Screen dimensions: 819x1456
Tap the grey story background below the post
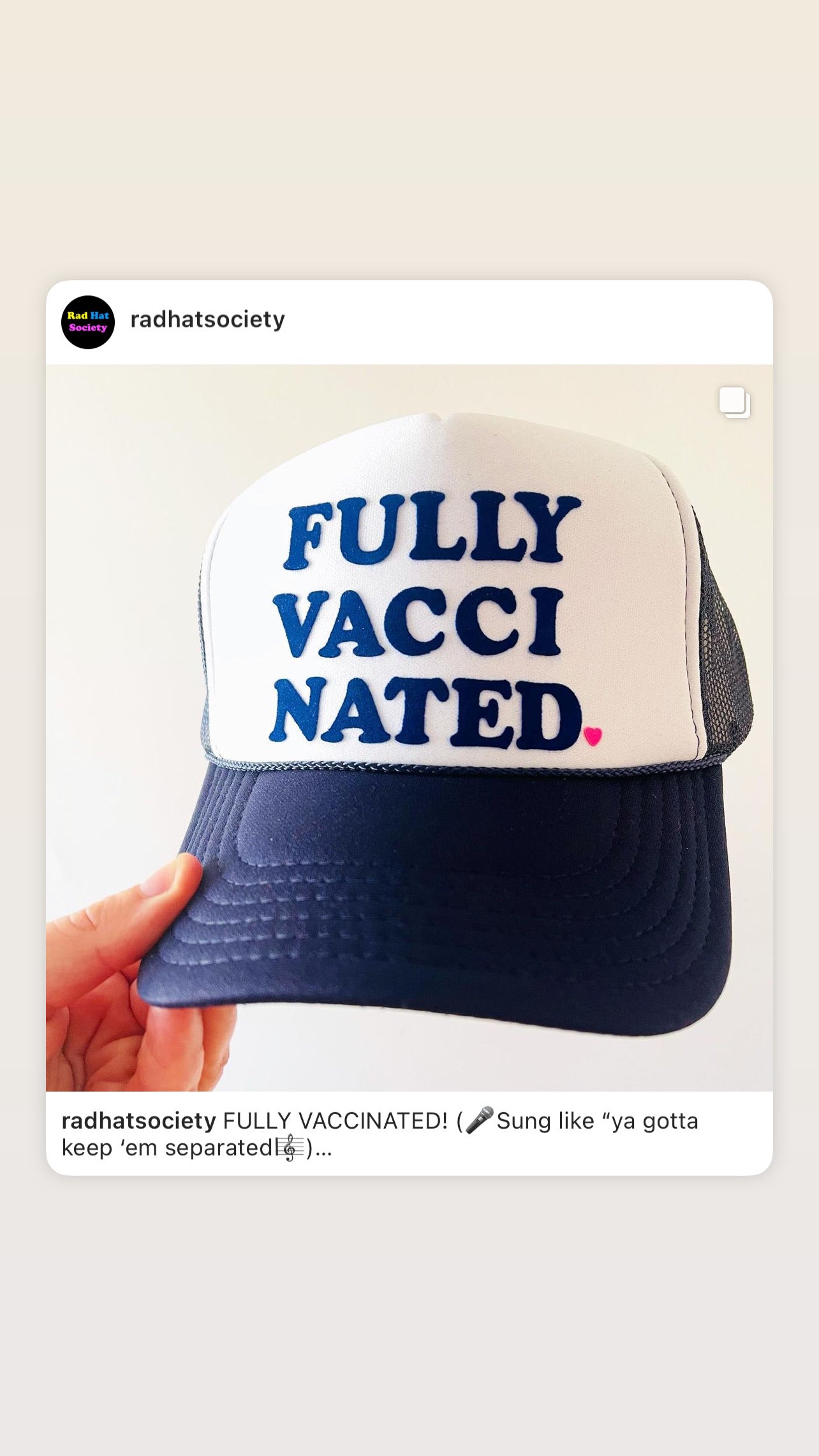pyautogui.click(x=409, y=1314)
